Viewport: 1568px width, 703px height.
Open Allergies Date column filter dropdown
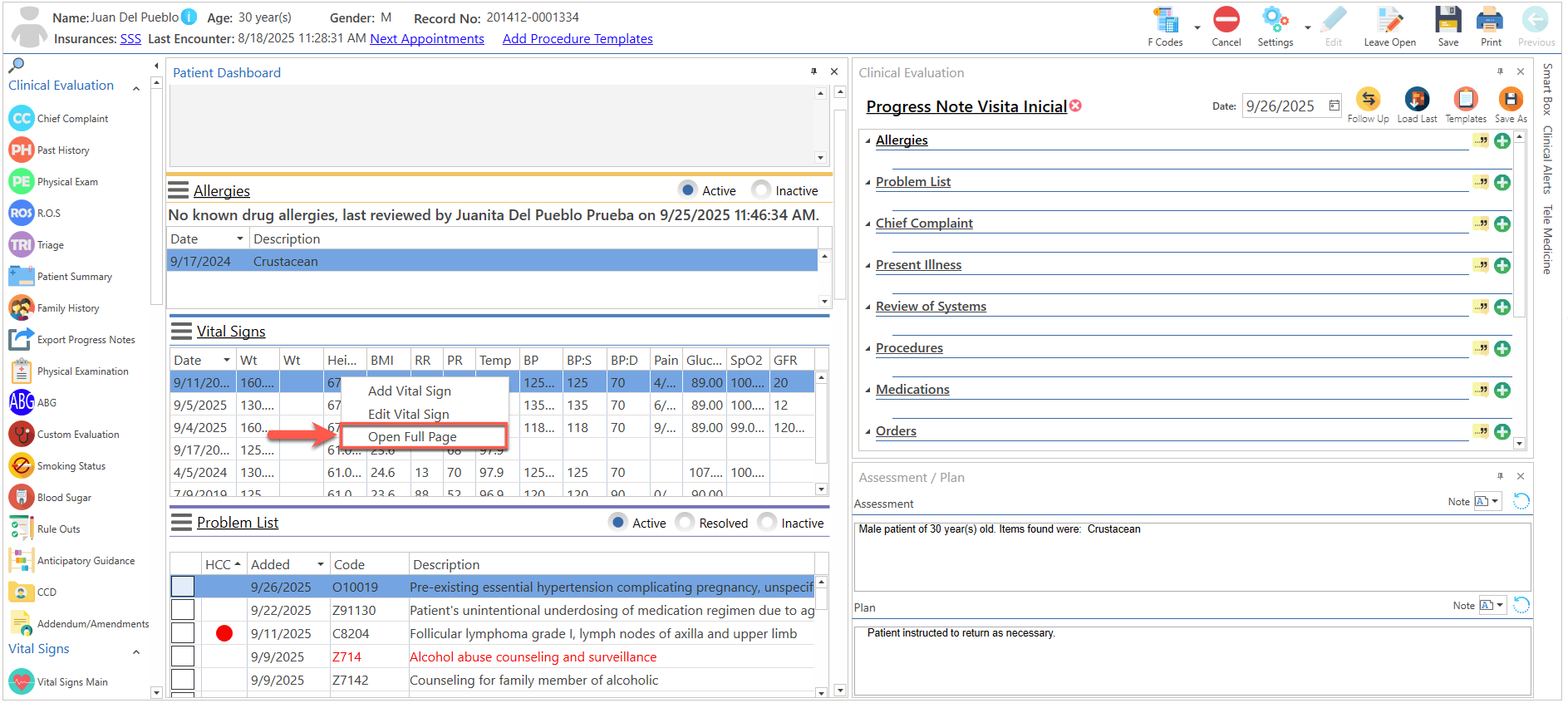(x=240, y=238)
